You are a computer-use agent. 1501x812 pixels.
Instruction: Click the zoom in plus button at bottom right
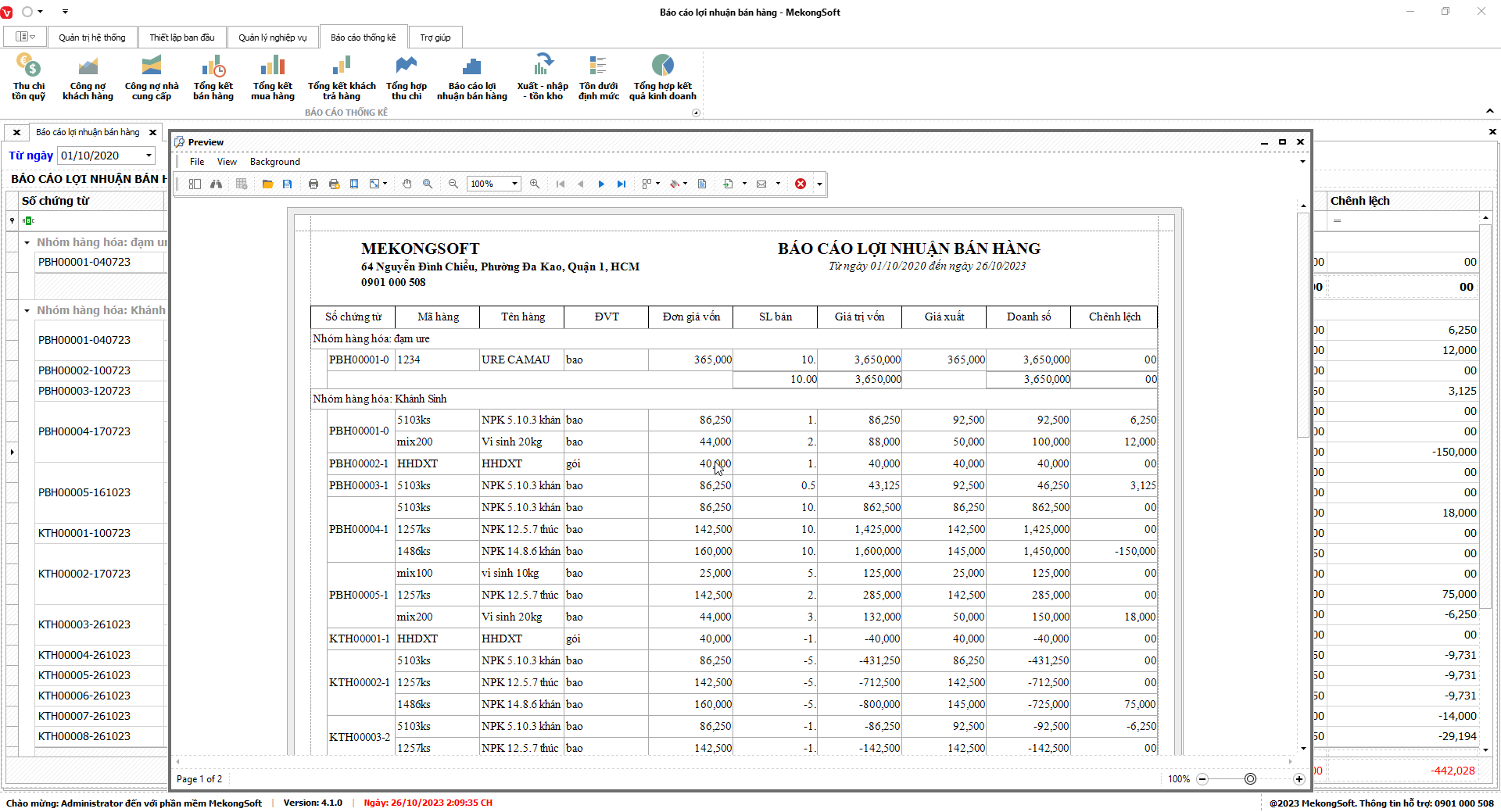(1299, 779)
